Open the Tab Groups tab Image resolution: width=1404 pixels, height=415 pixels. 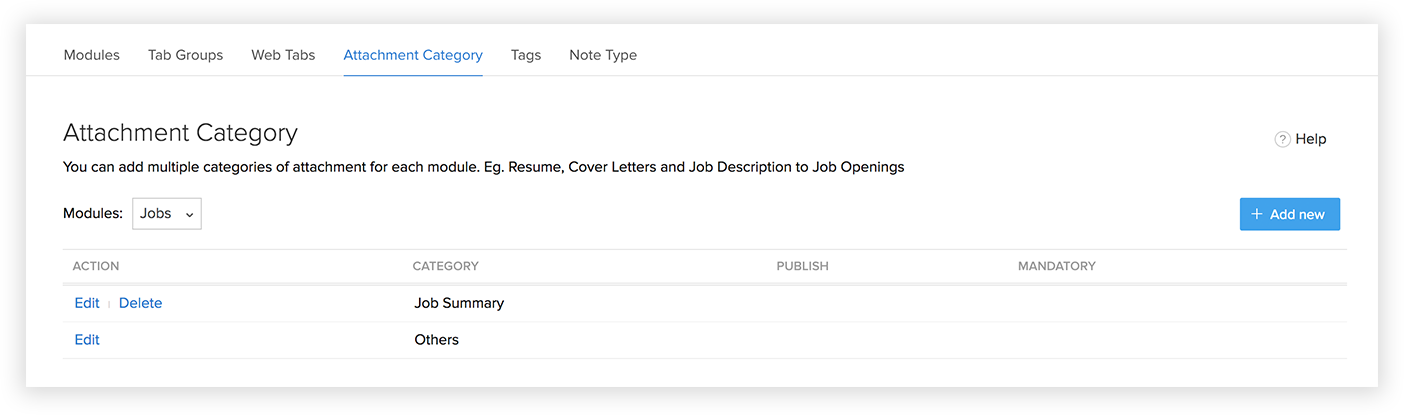pos(185,55)
